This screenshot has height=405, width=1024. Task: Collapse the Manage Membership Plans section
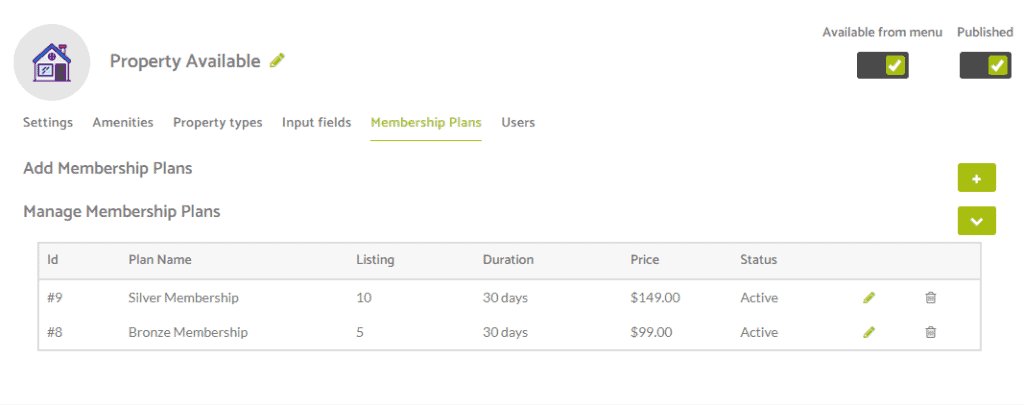coord(976,221)
